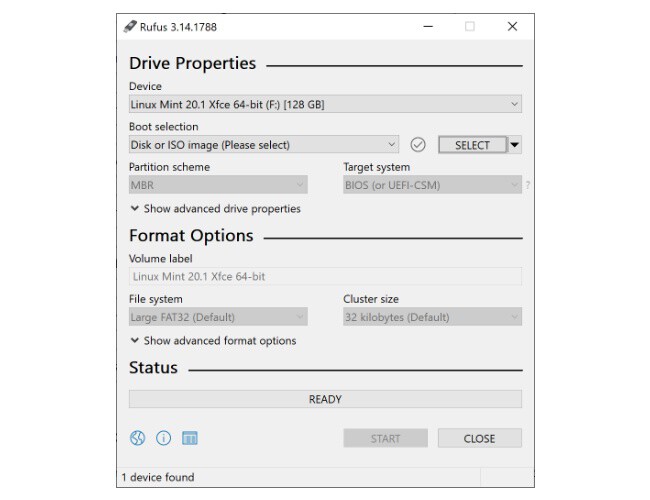Minimize the Rufus window
The width and height of the screenshot is (650, 500).
click(428, 27)
